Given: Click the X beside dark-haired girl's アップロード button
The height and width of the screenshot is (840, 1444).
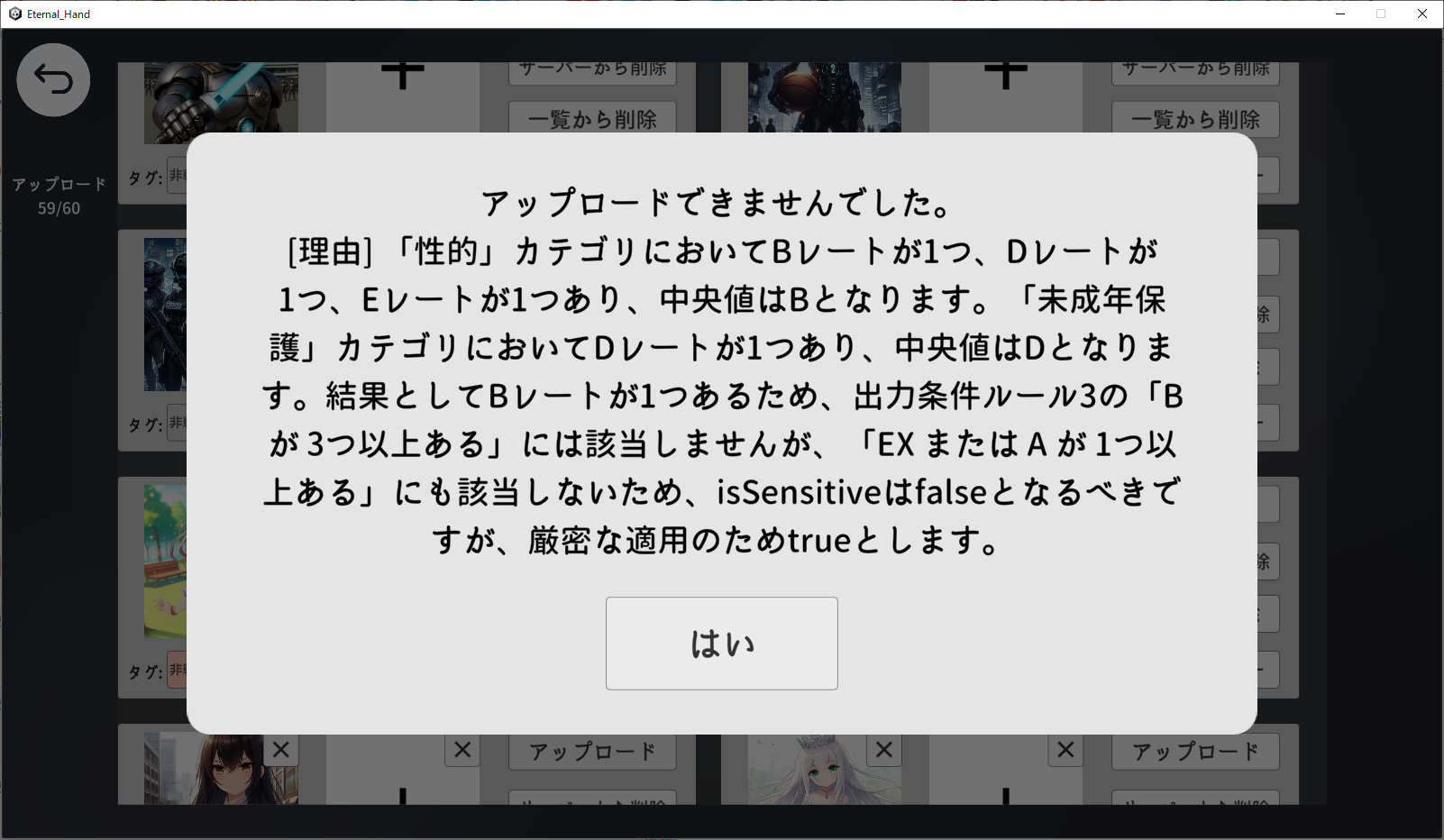Looking at the screenshot, I should pos(462,750).
